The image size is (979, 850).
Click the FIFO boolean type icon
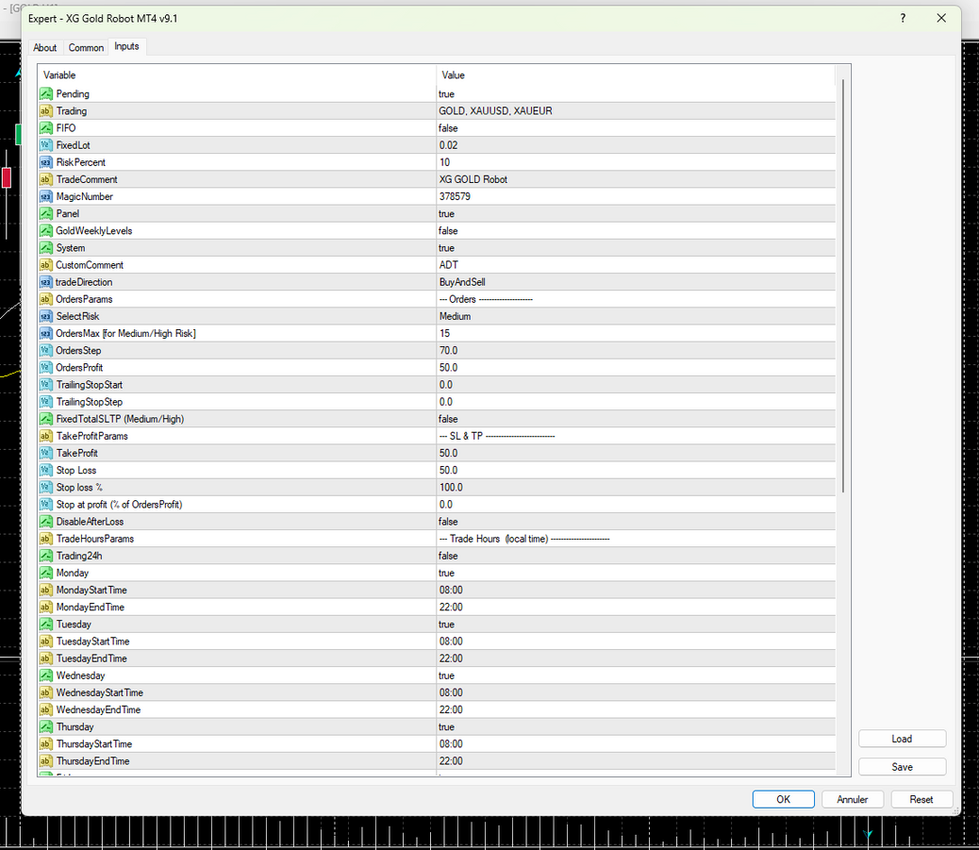tap(46, 128)
